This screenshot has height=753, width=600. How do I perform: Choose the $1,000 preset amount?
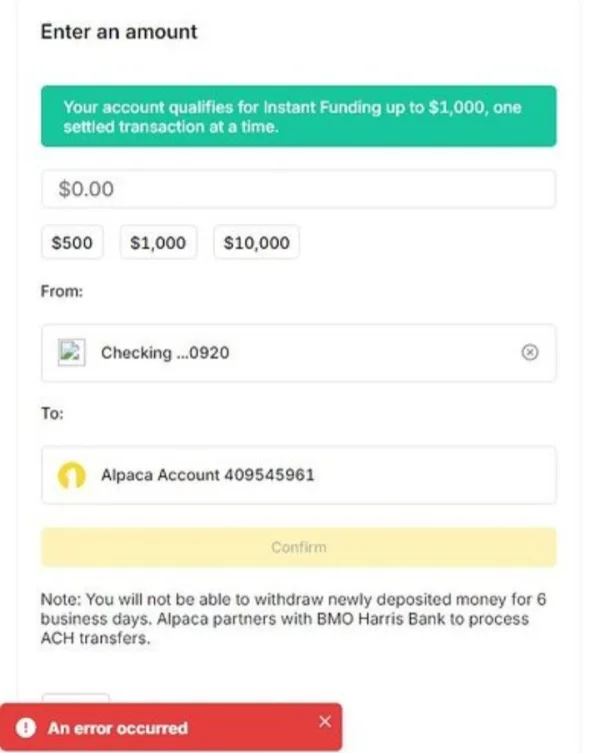(158, 242)
